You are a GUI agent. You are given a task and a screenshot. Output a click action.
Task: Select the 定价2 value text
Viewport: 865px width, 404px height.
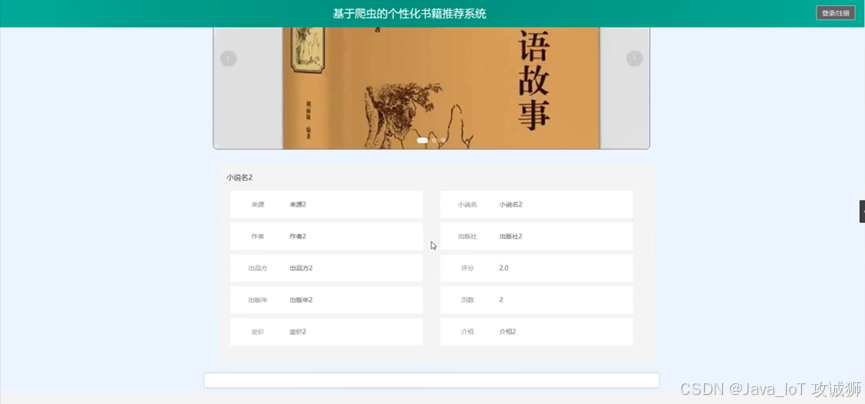298,332
